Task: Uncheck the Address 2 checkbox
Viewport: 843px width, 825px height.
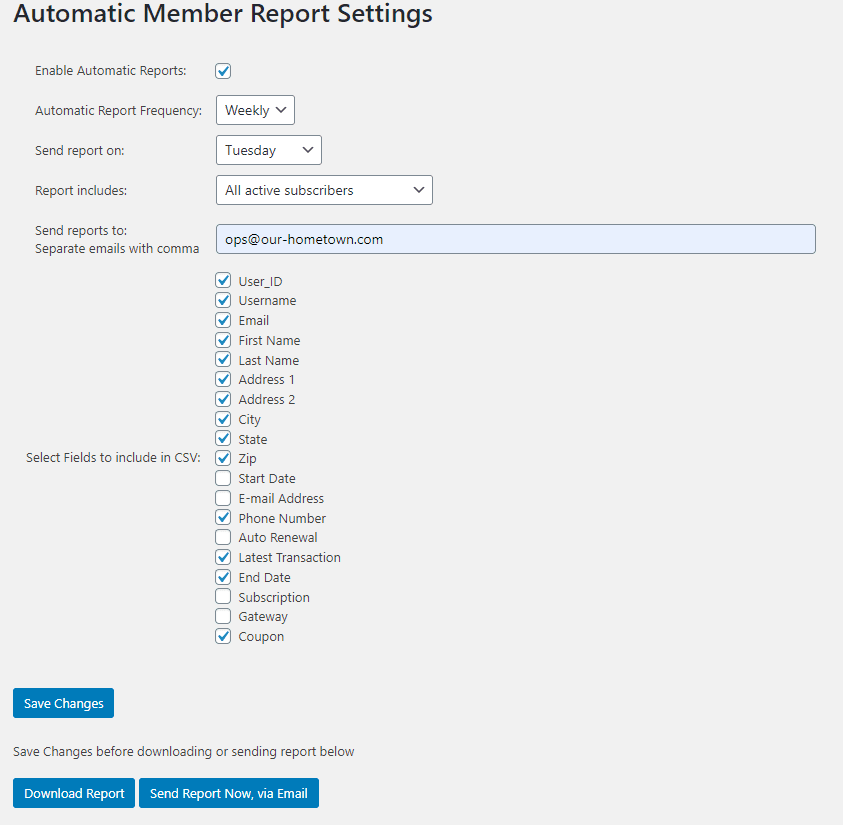Action: point(223,399)
